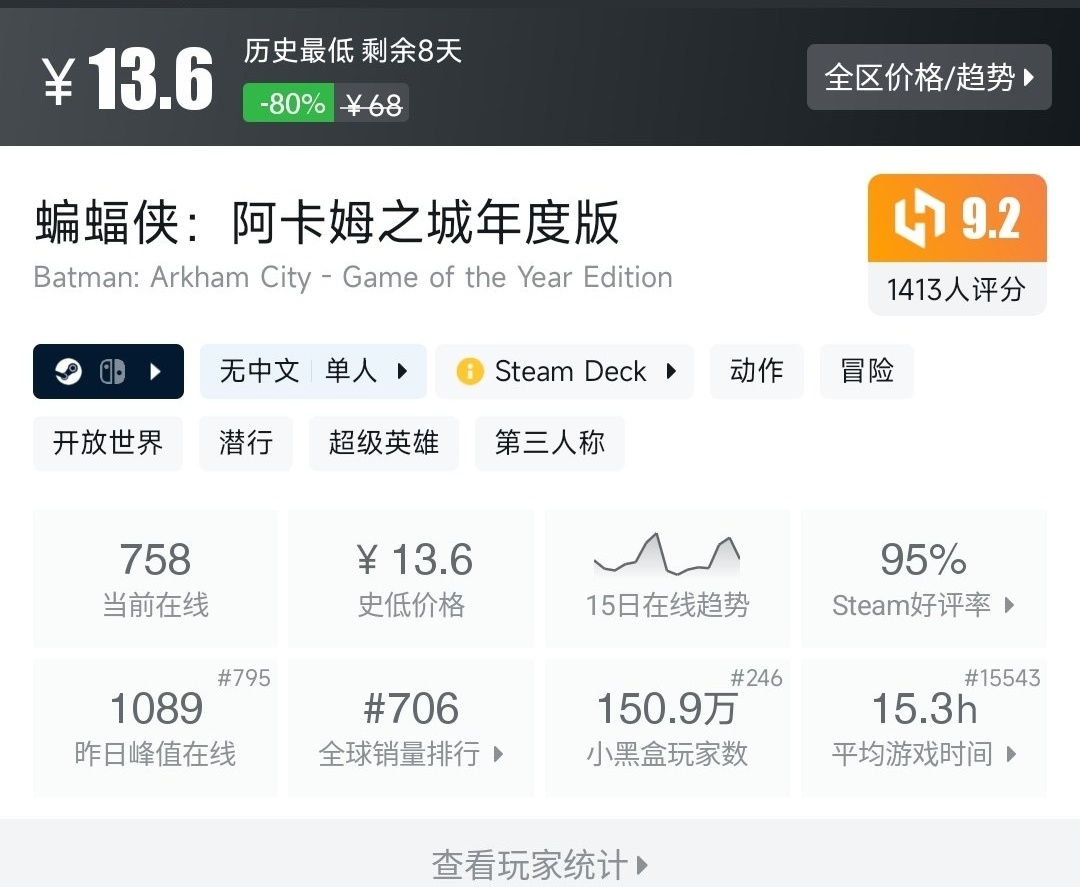Click the Steam platform icon
Image resolution: width=1080 pixels, height=887 pixels.
(68, 372)
